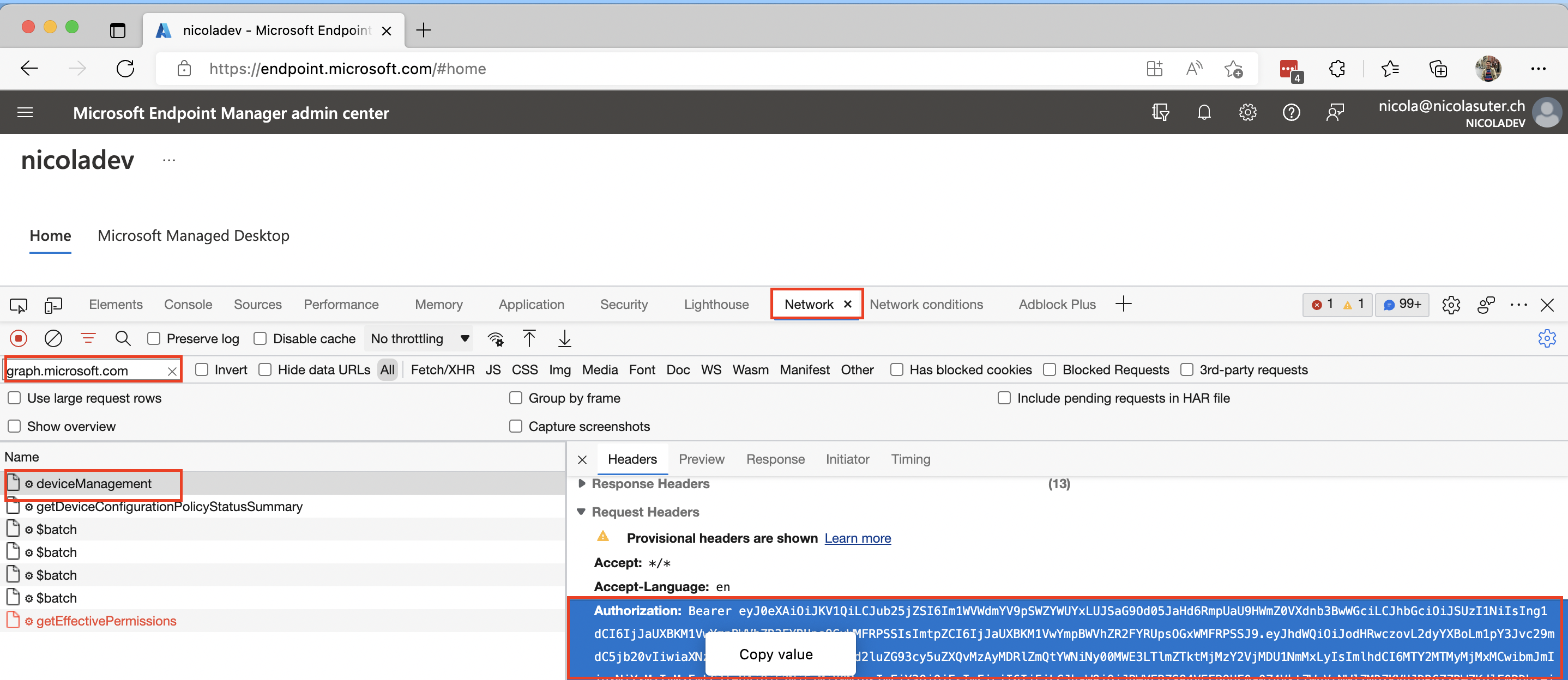Open the Preview tab of request details

point(701,459)
